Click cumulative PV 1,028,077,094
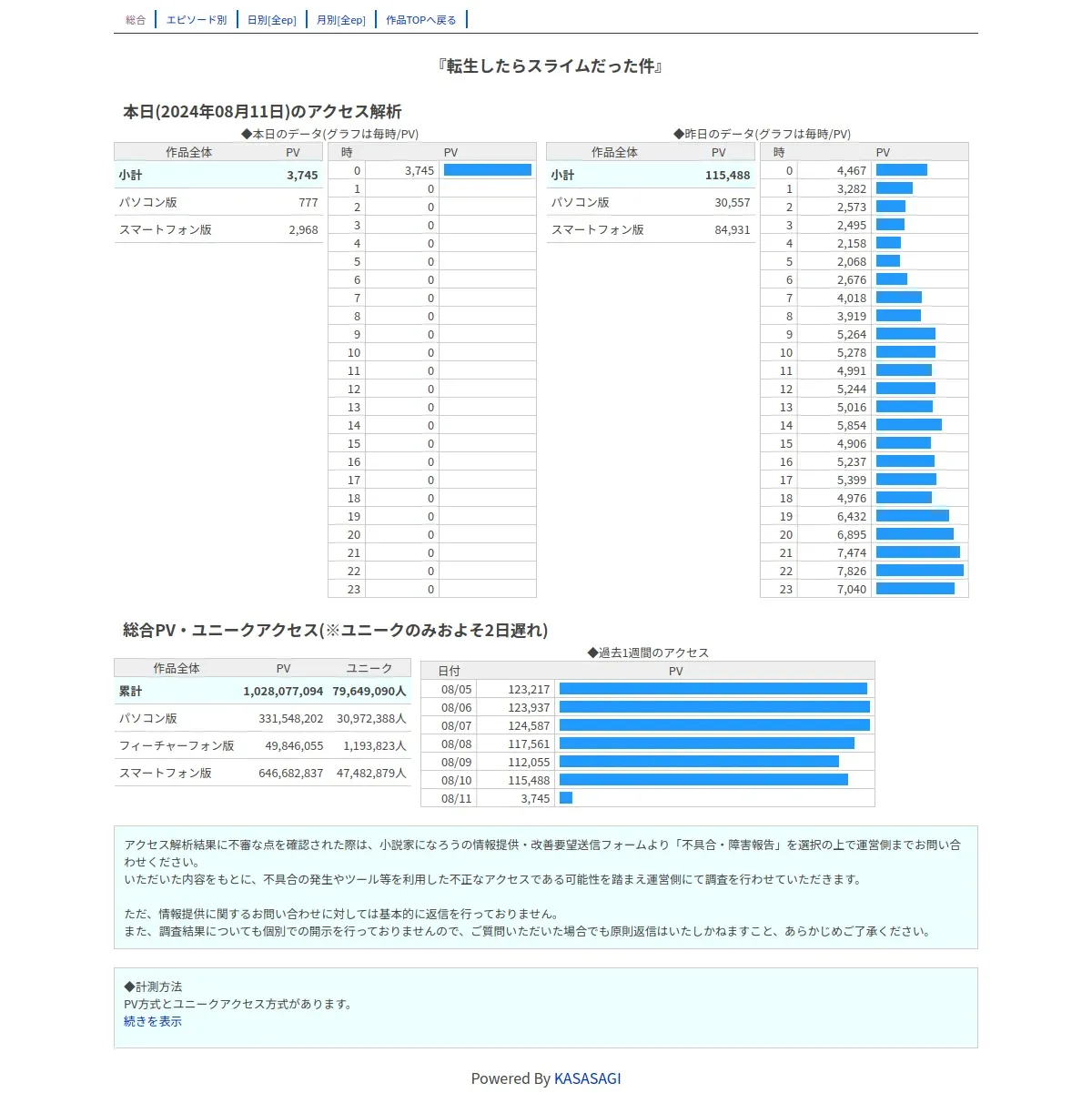 pyautogui.click(x=283, y=691)
